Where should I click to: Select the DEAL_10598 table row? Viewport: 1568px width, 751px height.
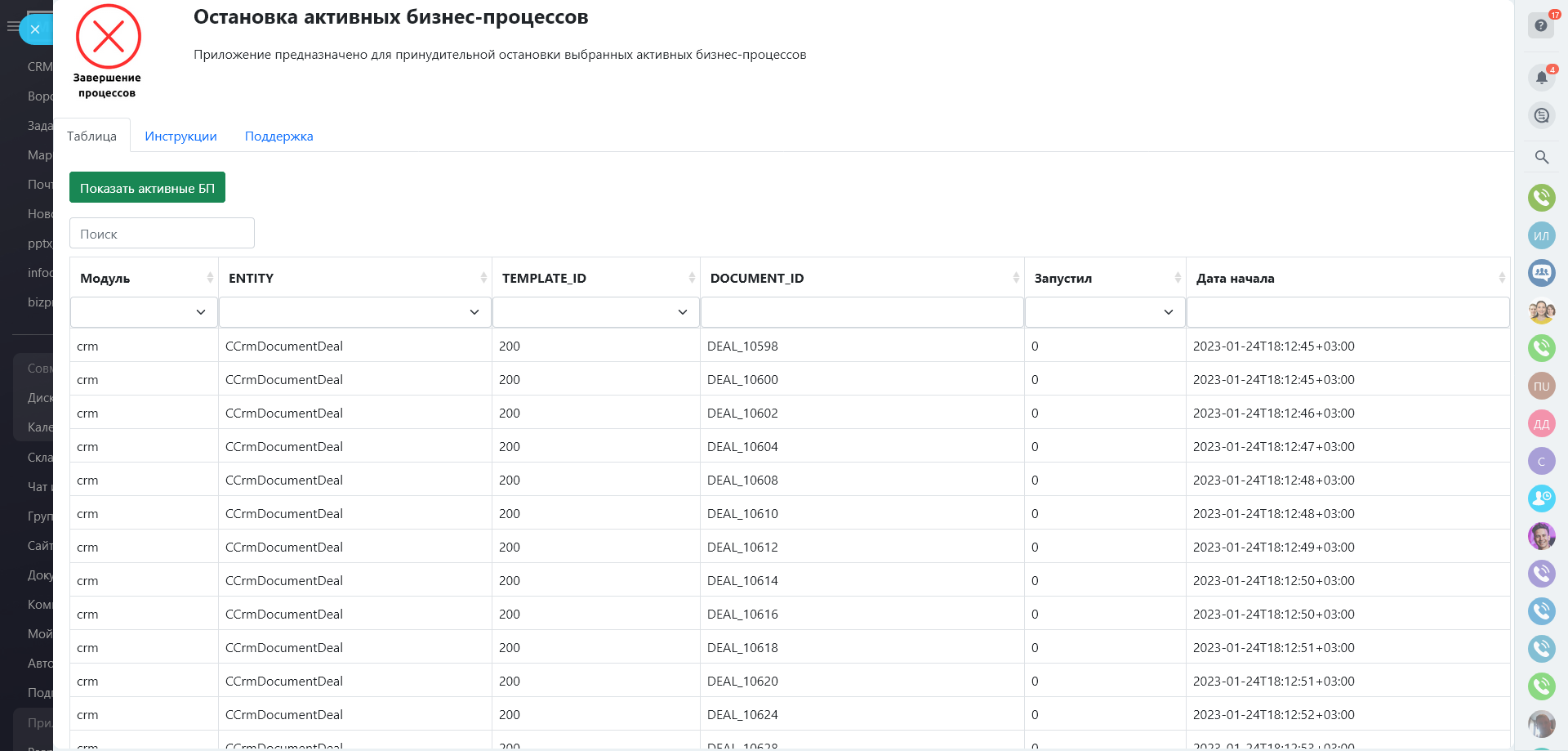click(x=742, y=346)
